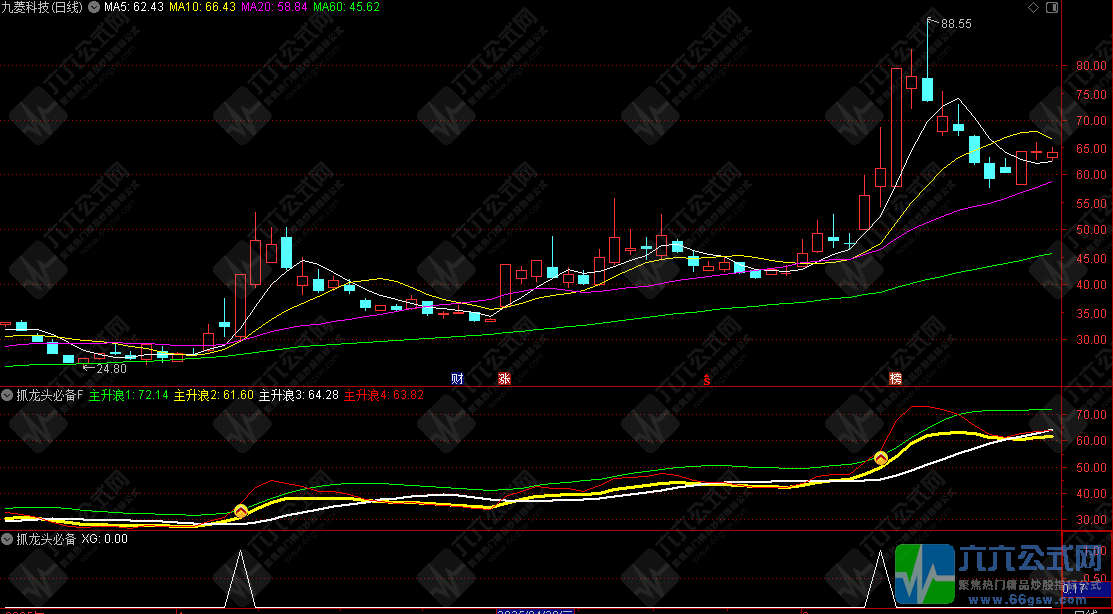This screenshot has width=1113, height=614.
Task: Select the MA10 yellow average label
Action: [x=202, y=7]
